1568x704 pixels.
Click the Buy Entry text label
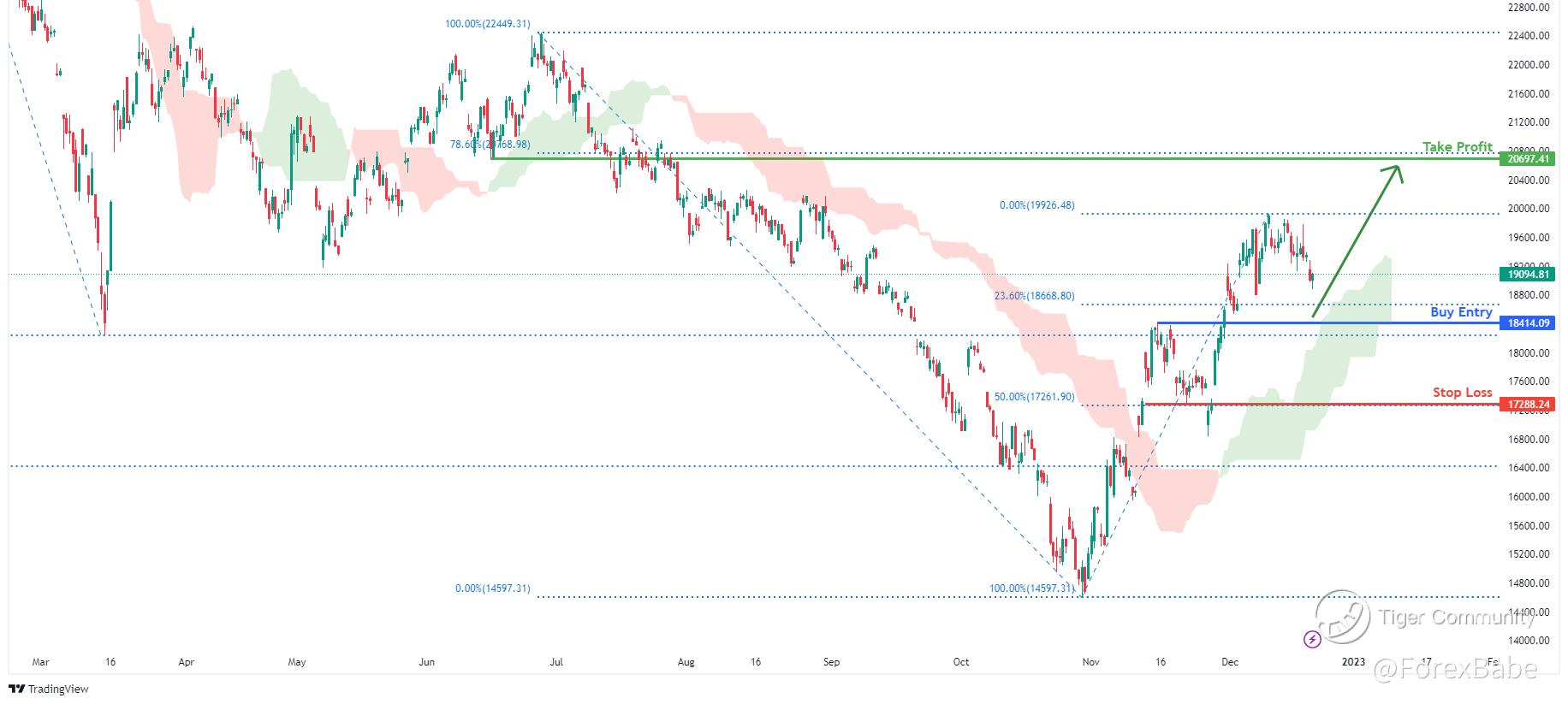click(x=1461, y=312)
